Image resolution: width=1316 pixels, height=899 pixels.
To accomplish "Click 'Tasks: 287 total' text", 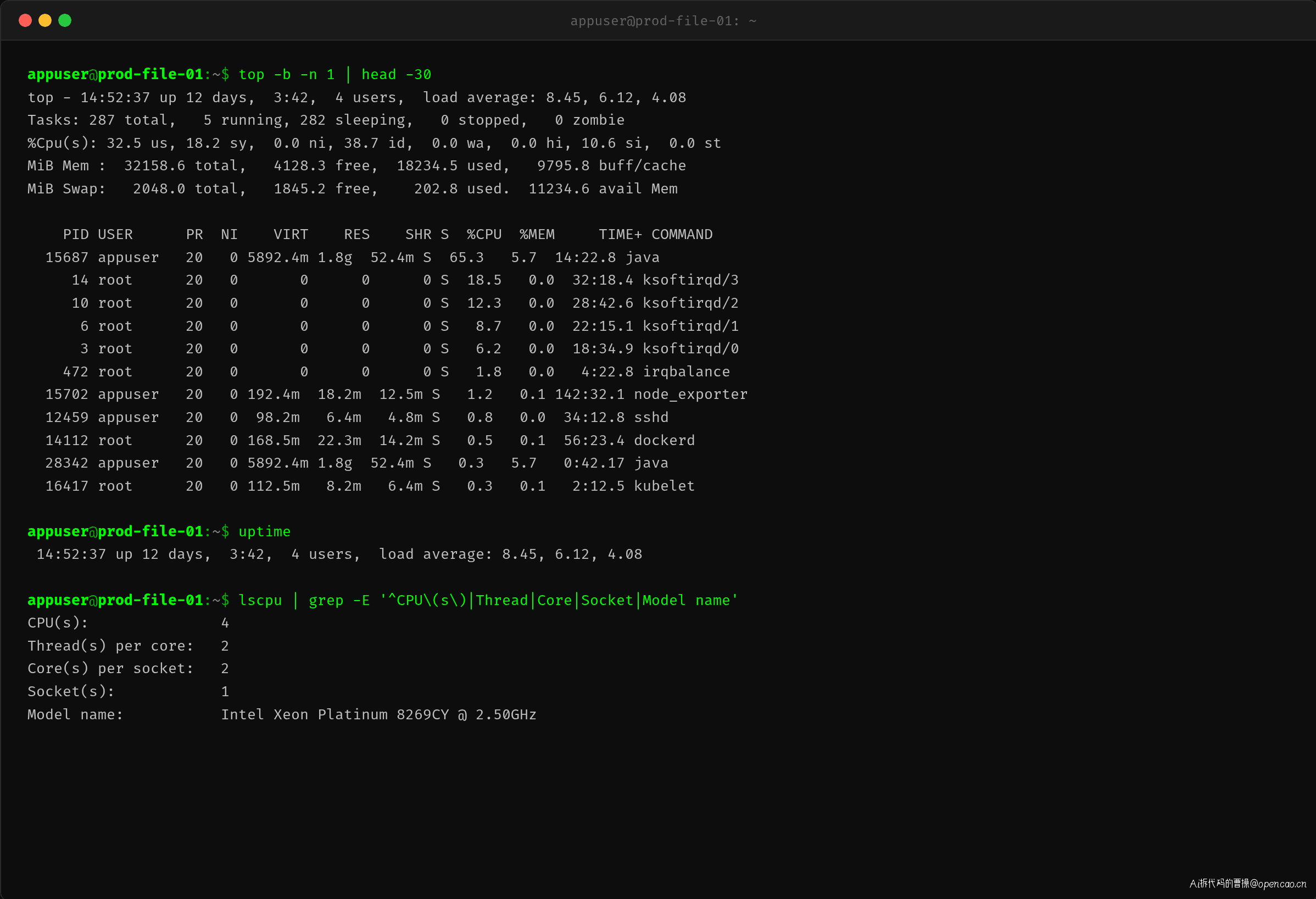I will (x=97, y=120).
